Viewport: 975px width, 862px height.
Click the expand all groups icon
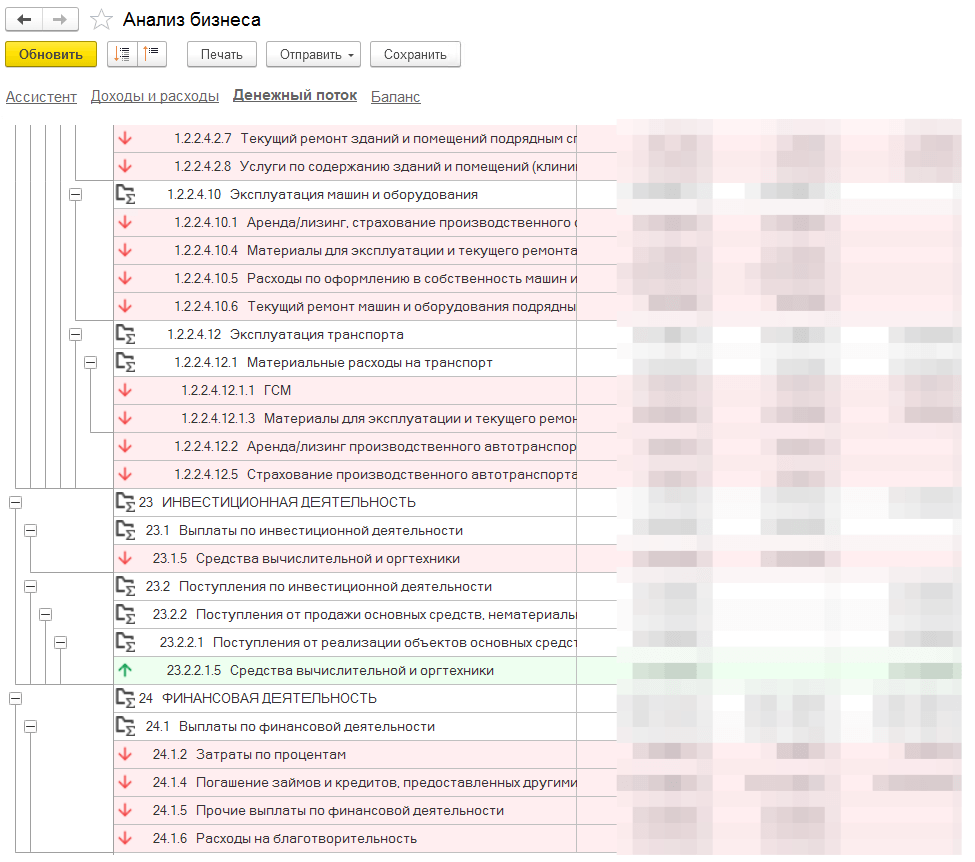122,54
